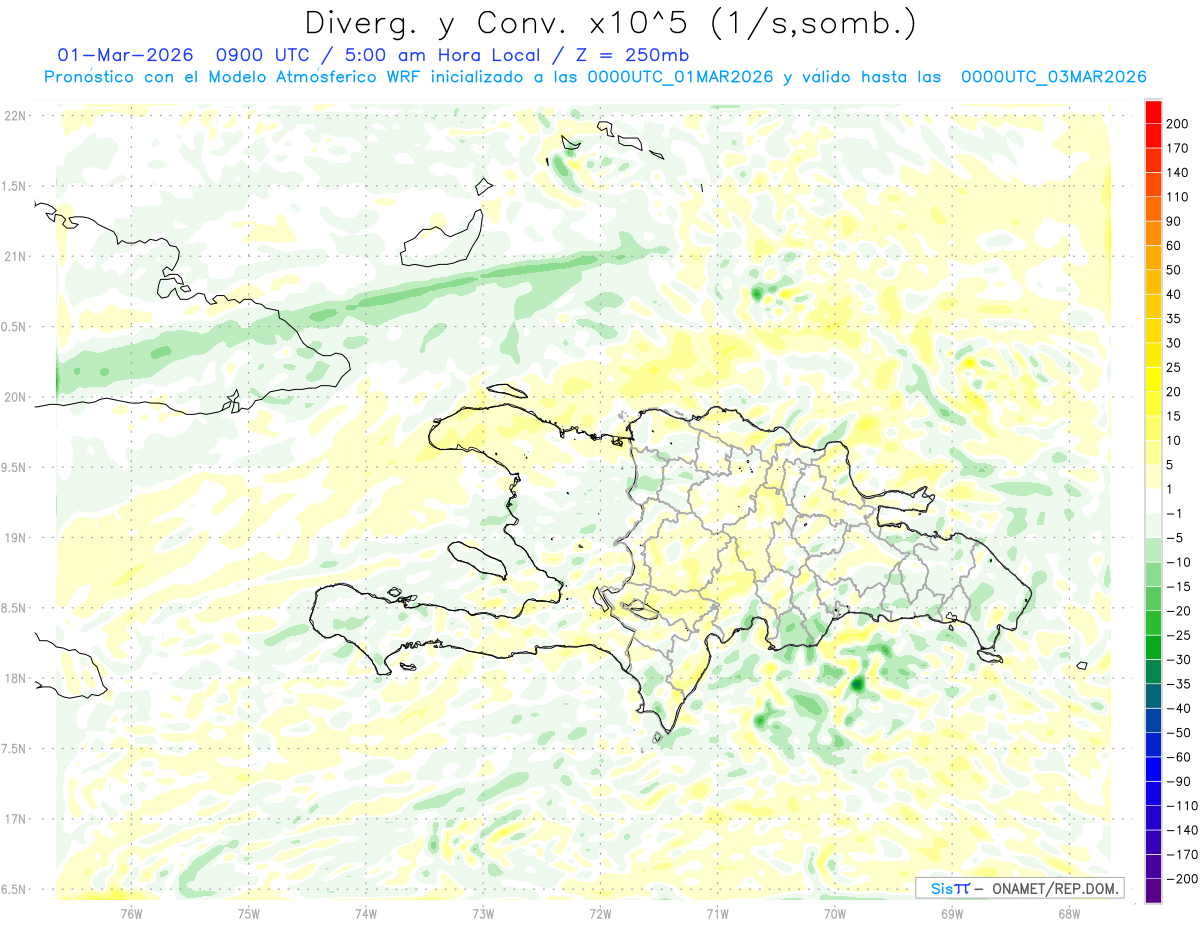Screen dimensions: 1200x927
Task: Click the '73W' longitude label
Action: pyautogui.click(x=483, y=913)
